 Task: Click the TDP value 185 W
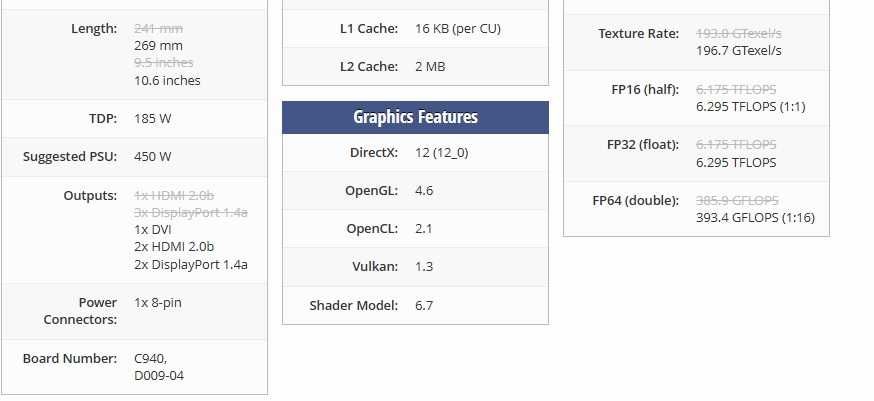click(153, 119)
